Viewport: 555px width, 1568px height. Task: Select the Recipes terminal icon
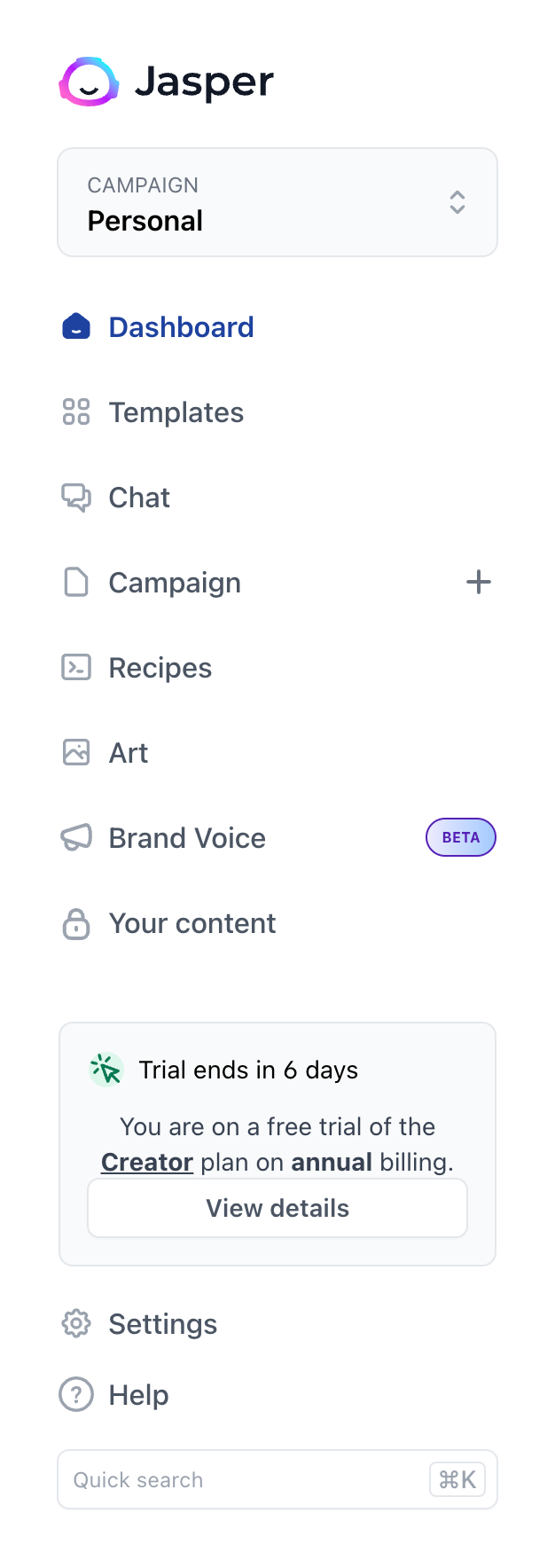[76, 667]
